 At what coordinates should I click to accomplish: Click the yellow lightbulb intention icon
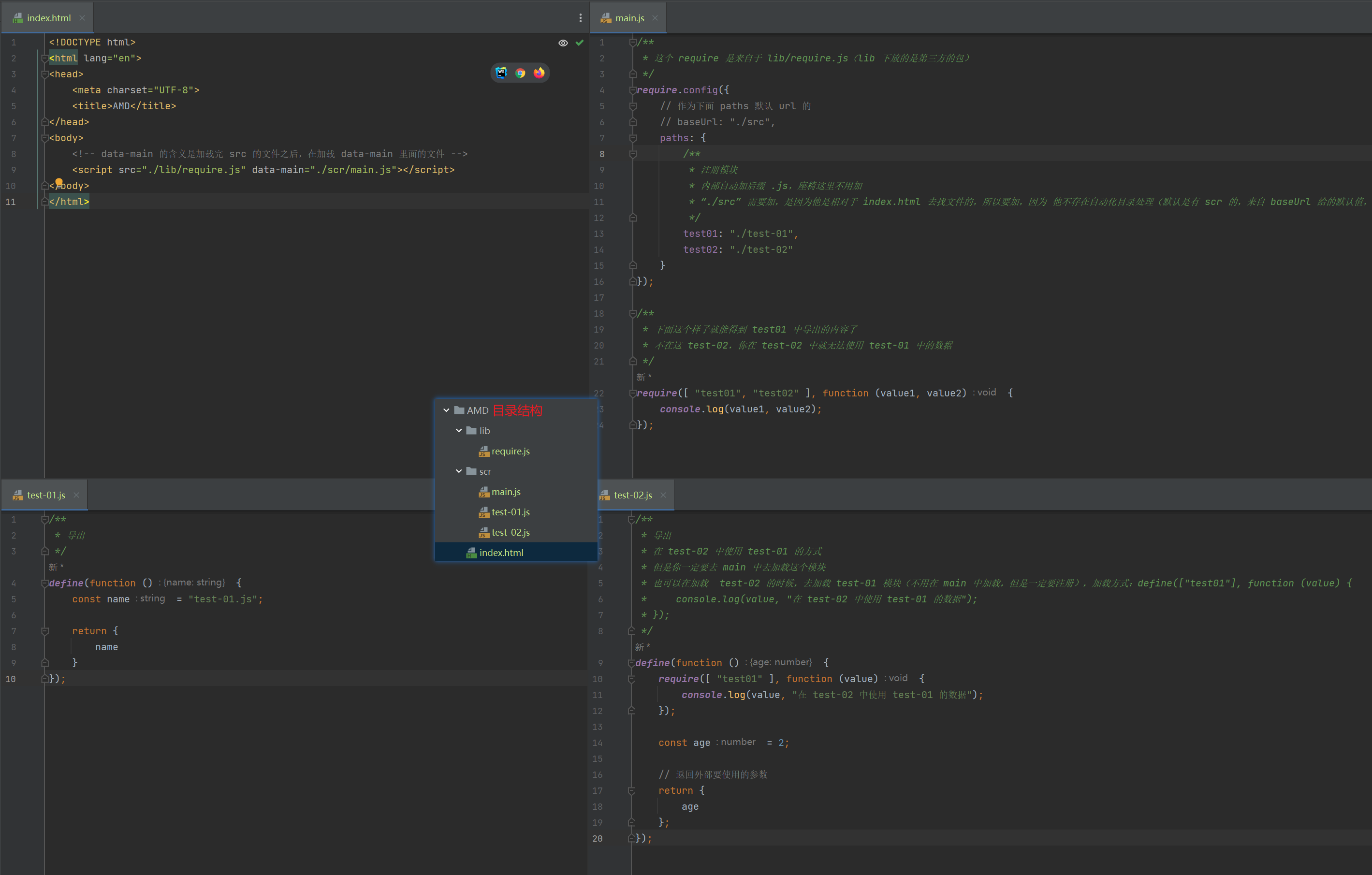pos(58,182)
